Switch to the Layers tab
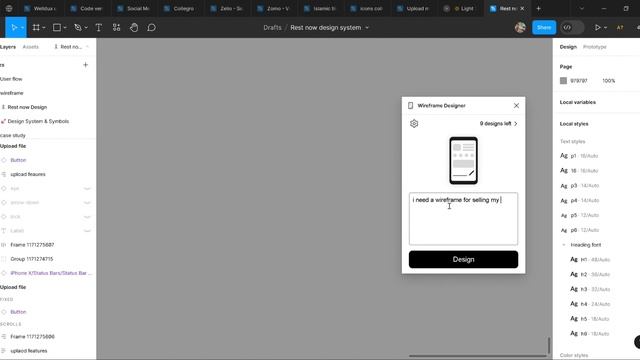Image resolution: width=640 pixels, height=360 pixels. (8, 47)
